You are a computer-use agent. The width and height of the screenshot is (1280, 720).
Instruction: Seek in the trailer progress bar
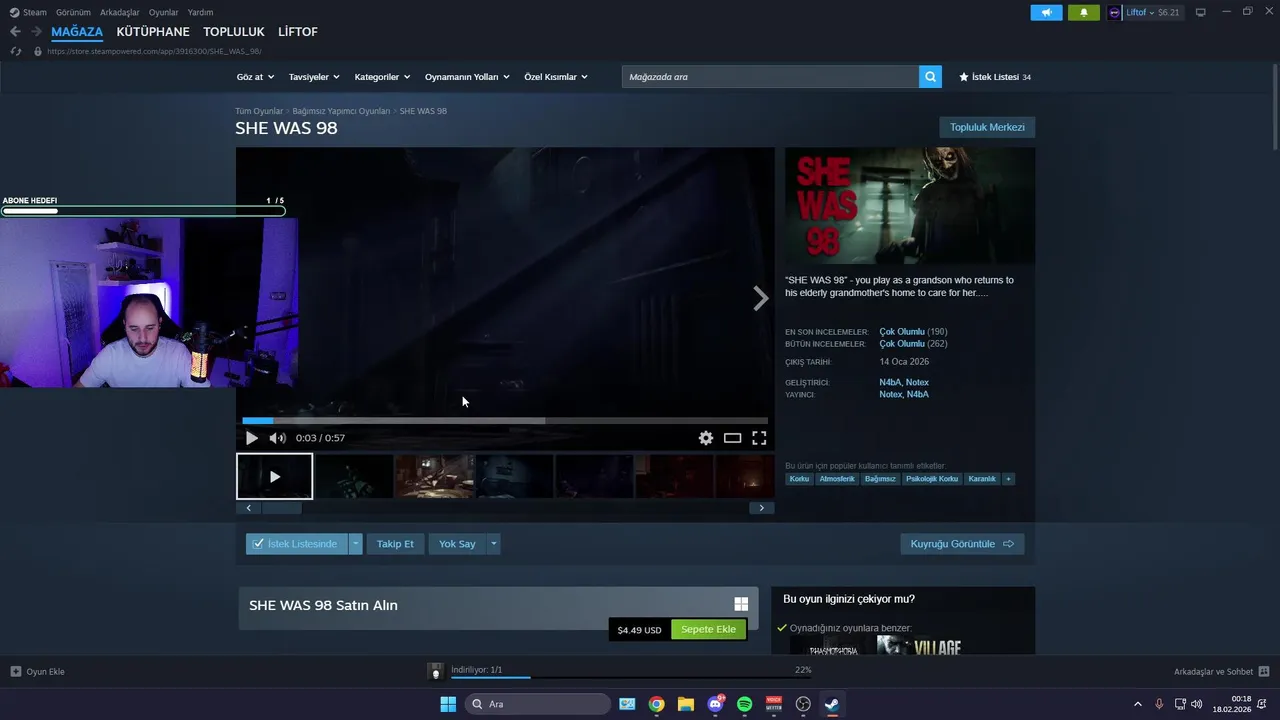[x=505, y=421]
